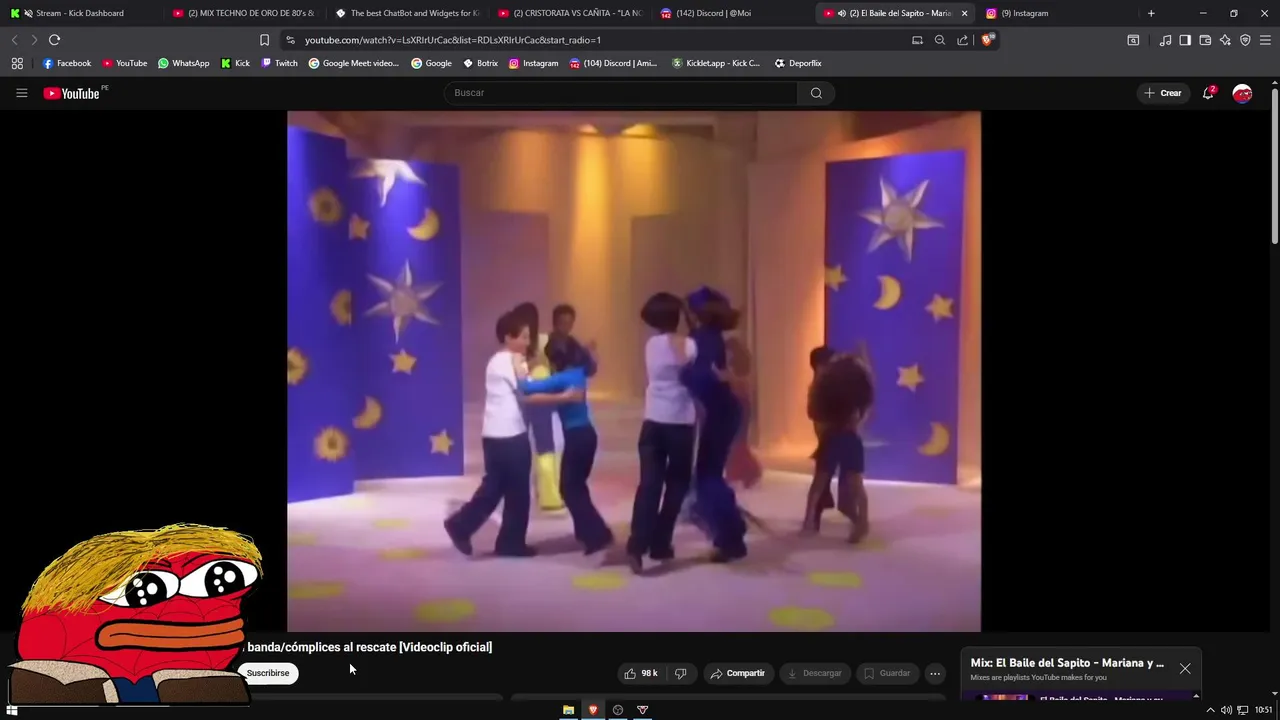Dislike the video with thumbs down
This screenshot has height=720, width=1280.
tap(680, 673)
